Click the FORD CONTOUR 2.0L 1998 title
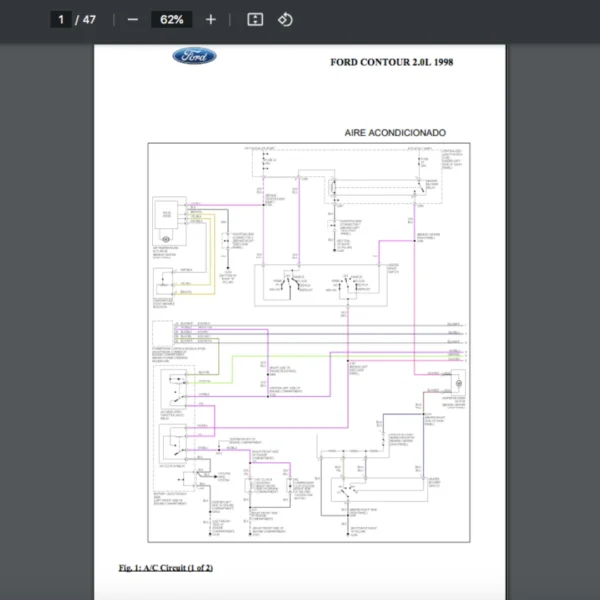600x600 pixels. click(391, 62)
